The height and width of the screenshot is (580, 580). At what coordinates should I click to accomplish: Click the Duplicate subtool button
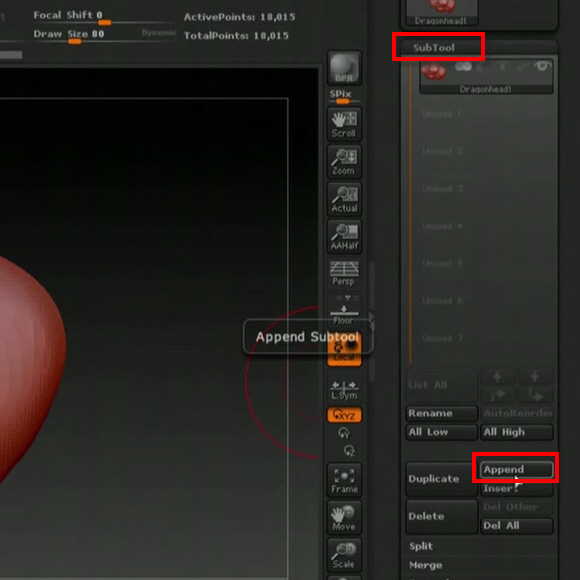click(x=442, y=479)
